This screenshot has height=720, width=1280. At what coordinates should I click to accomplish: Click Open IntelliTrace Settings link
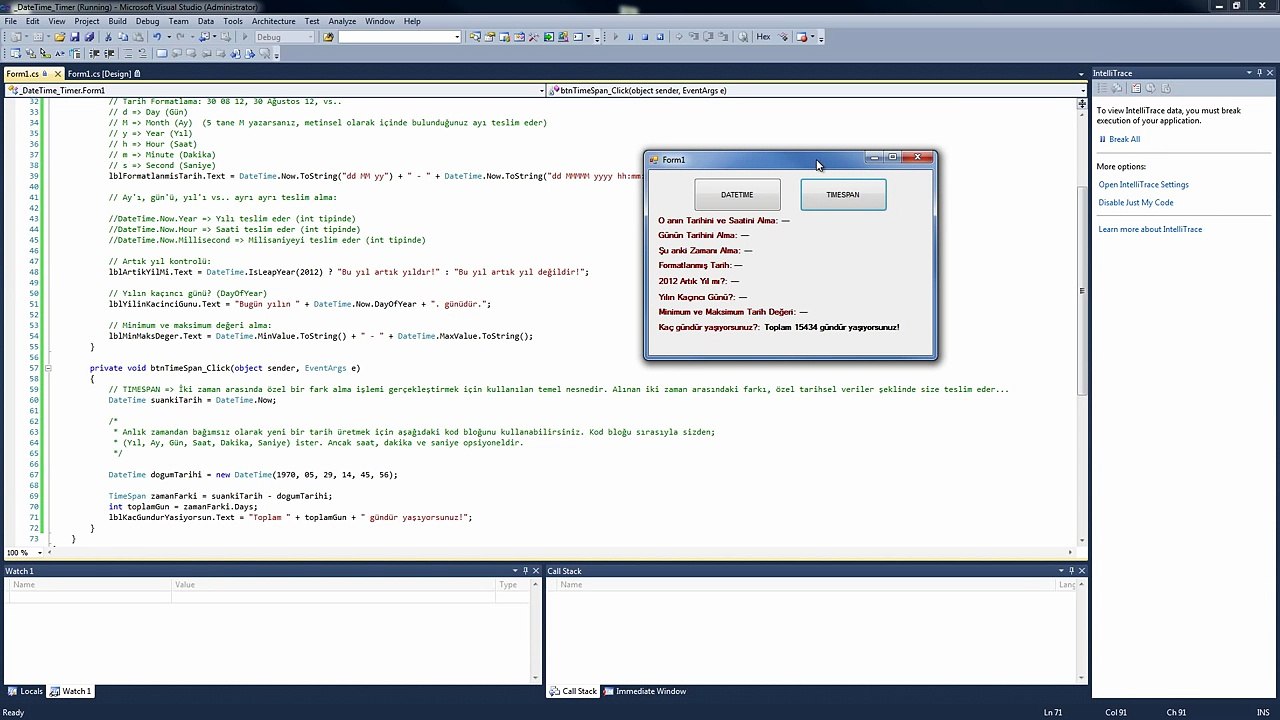[1143, 185]
